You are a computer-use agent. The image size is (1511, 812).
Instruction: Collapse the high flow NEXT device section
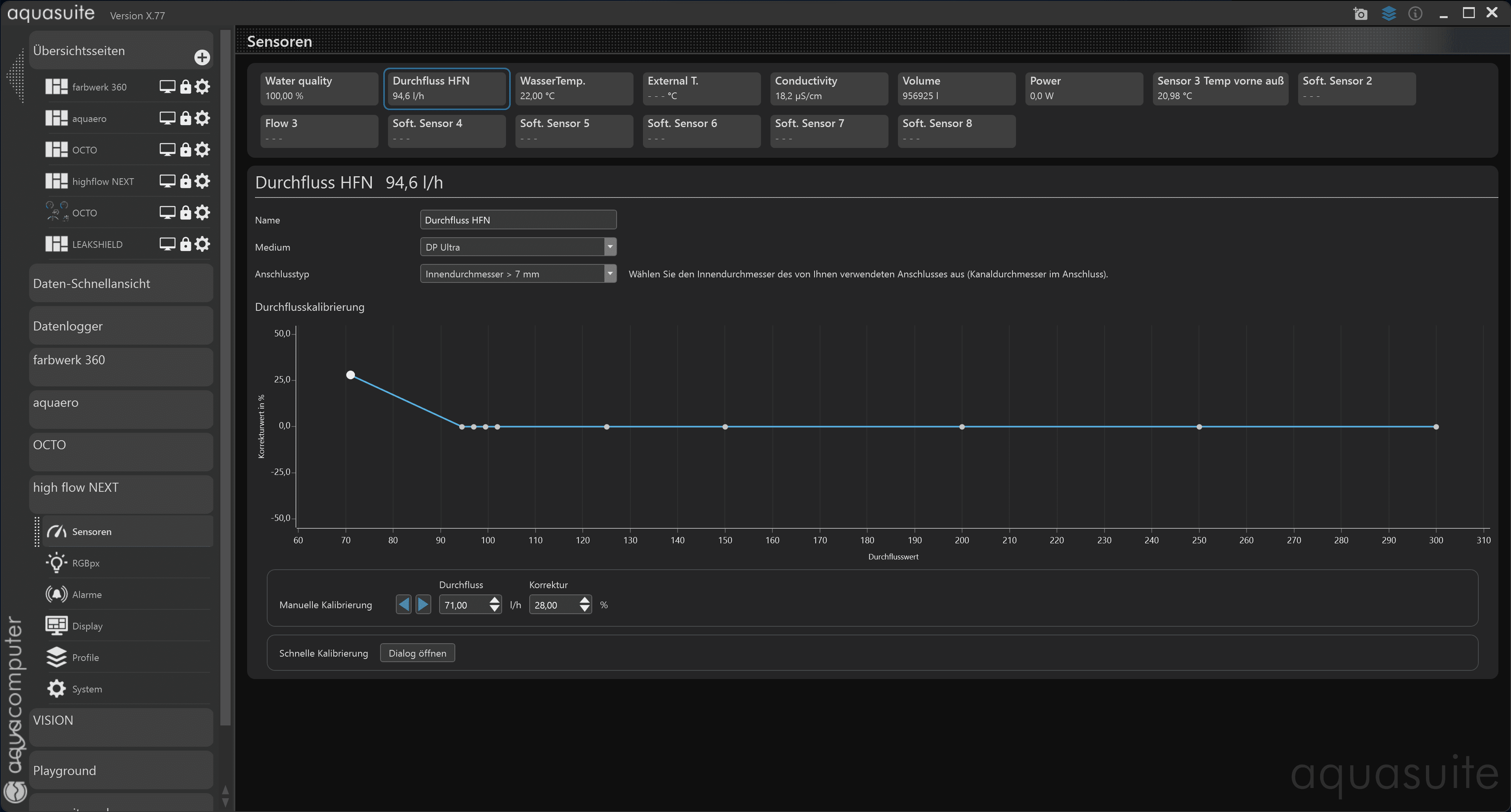(x=121, y=494)
